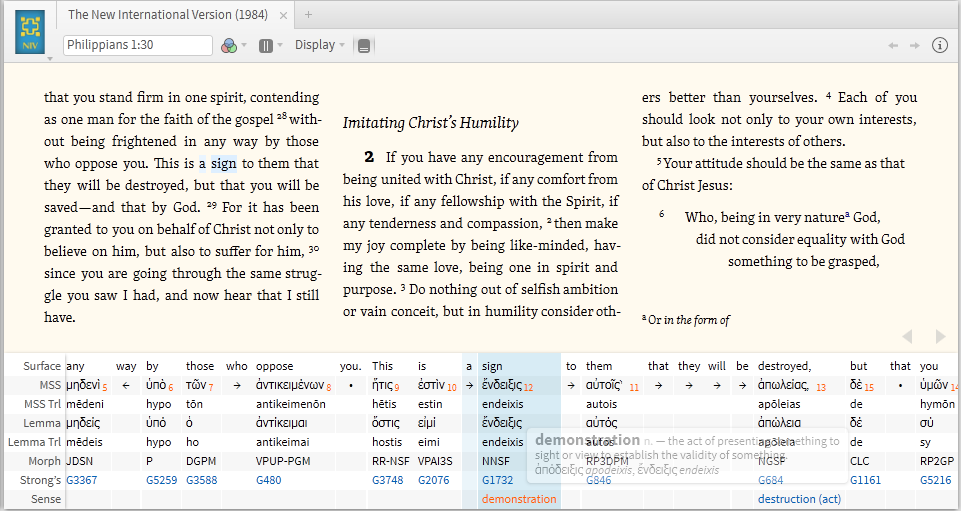Image resolution: width=961 pixels, height=511 pixels.
Task: Open the NIV resource panel menu icon
Action: tap(30, 32)
